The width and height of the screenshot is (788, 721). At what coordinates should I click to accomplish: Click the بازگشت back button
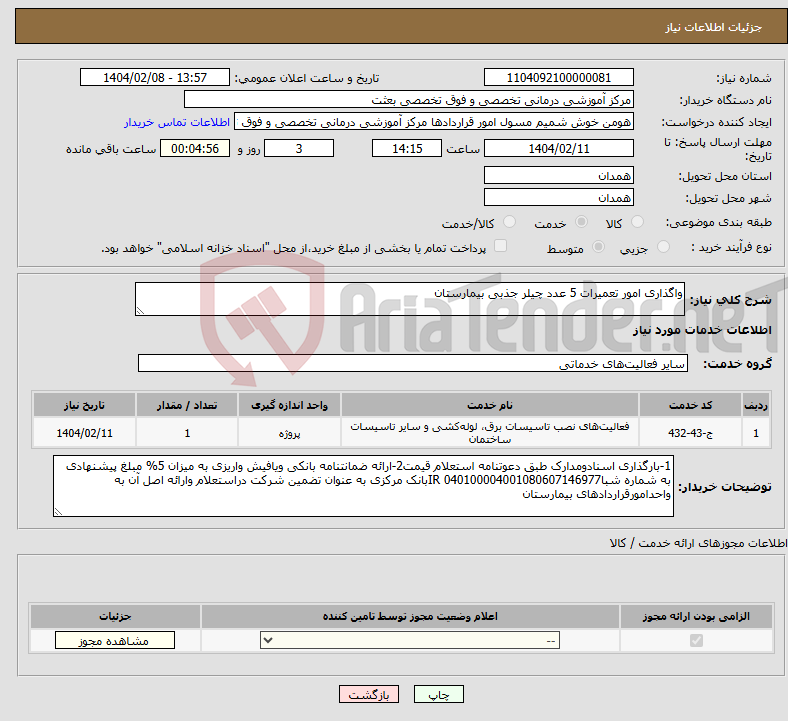point(369,694)
